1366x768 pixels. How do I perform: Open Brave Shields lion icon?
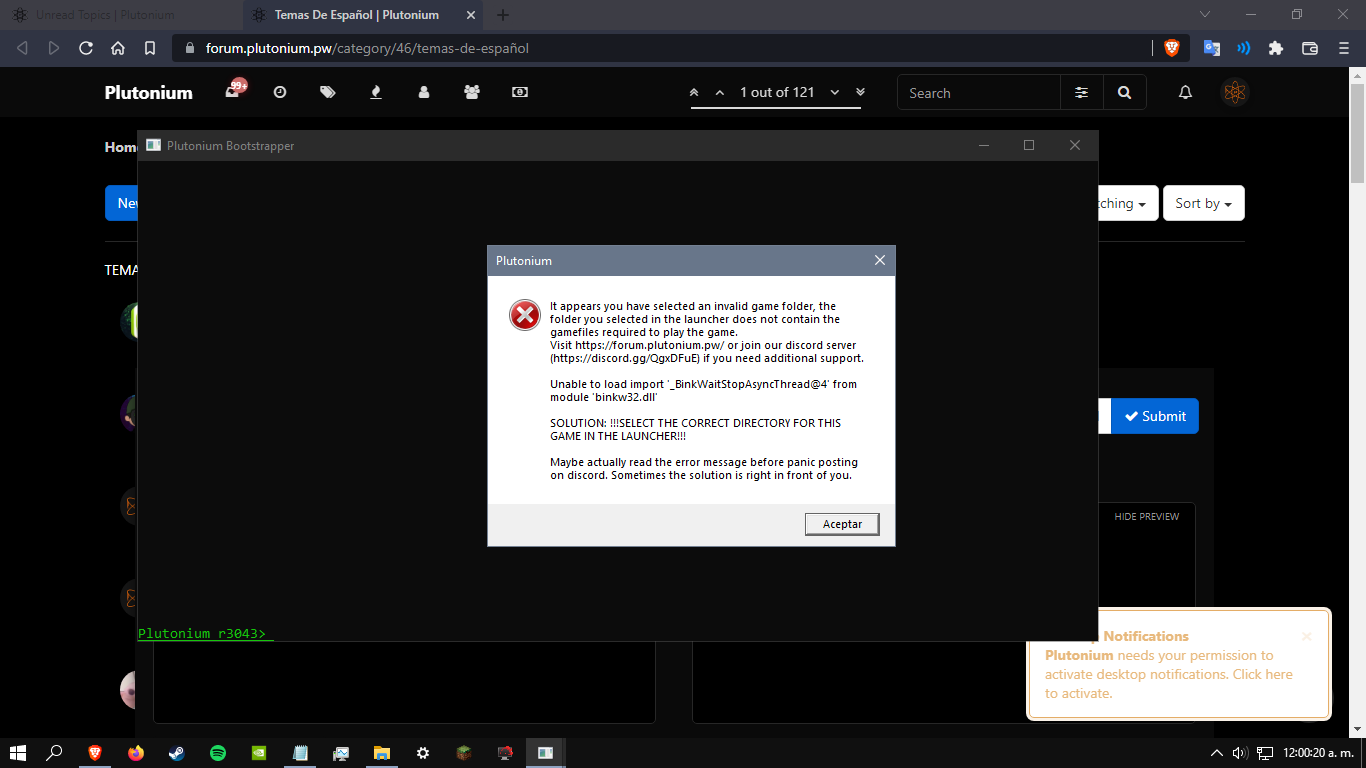1171,48
